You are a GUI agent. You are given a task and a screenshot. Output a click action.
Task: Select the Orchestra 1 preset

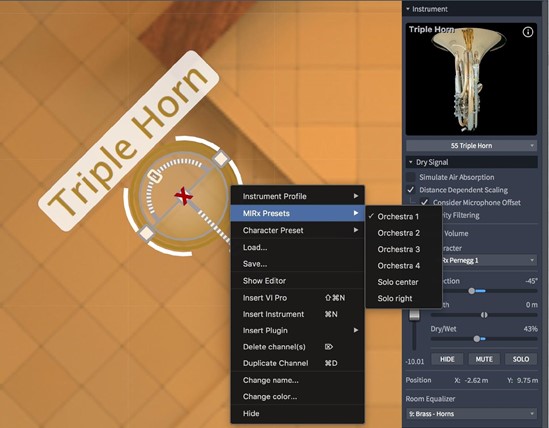tap(404, 216)
